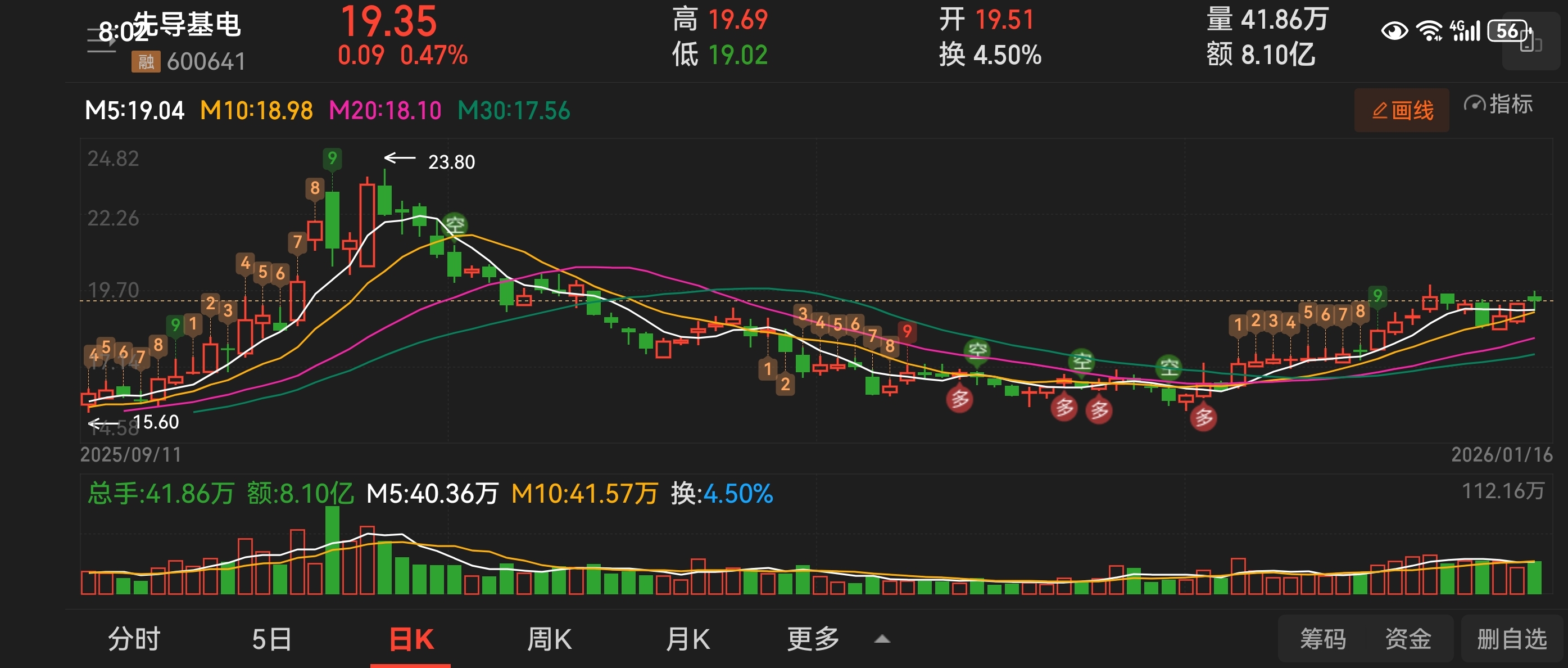Expand the 更多 period options arrow
This screenshot has width=1568, height=668.
[882, 639]
